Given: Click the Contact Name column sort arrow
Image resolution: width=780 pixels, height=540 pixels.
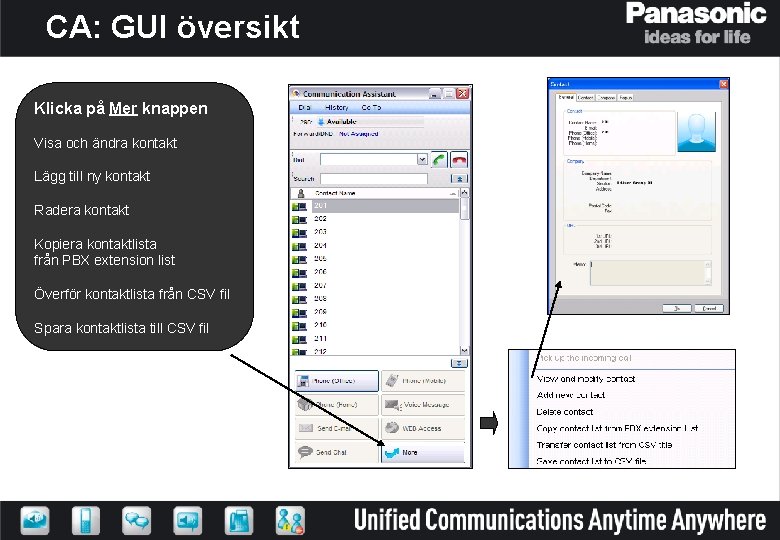Looking at the screenshot, I should 453,193.
